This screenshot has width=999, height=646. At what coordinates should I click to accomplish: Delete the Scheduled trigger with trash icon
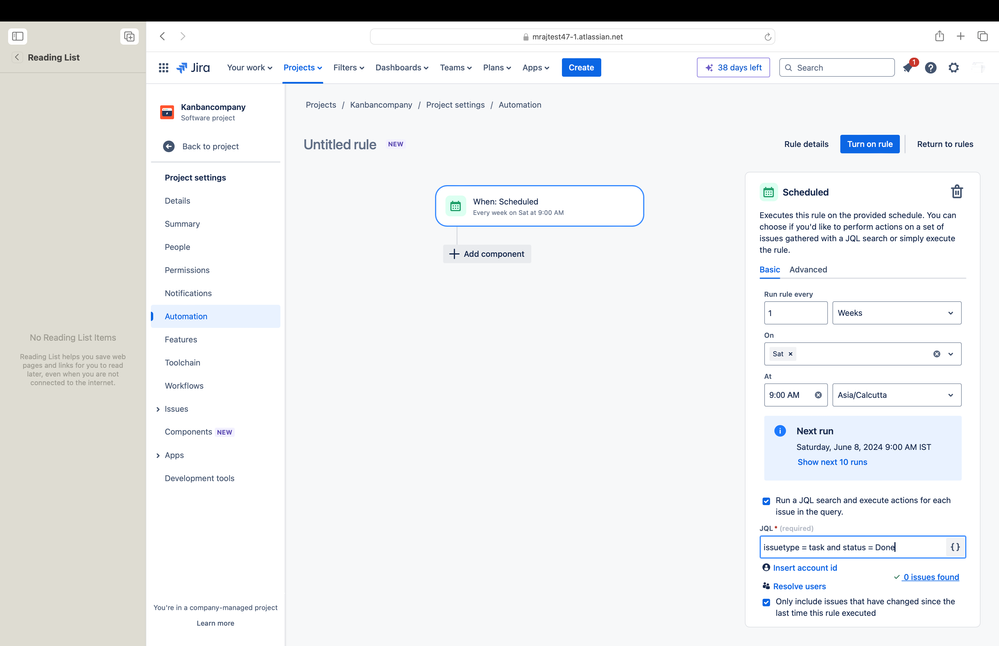pos(957,192)
